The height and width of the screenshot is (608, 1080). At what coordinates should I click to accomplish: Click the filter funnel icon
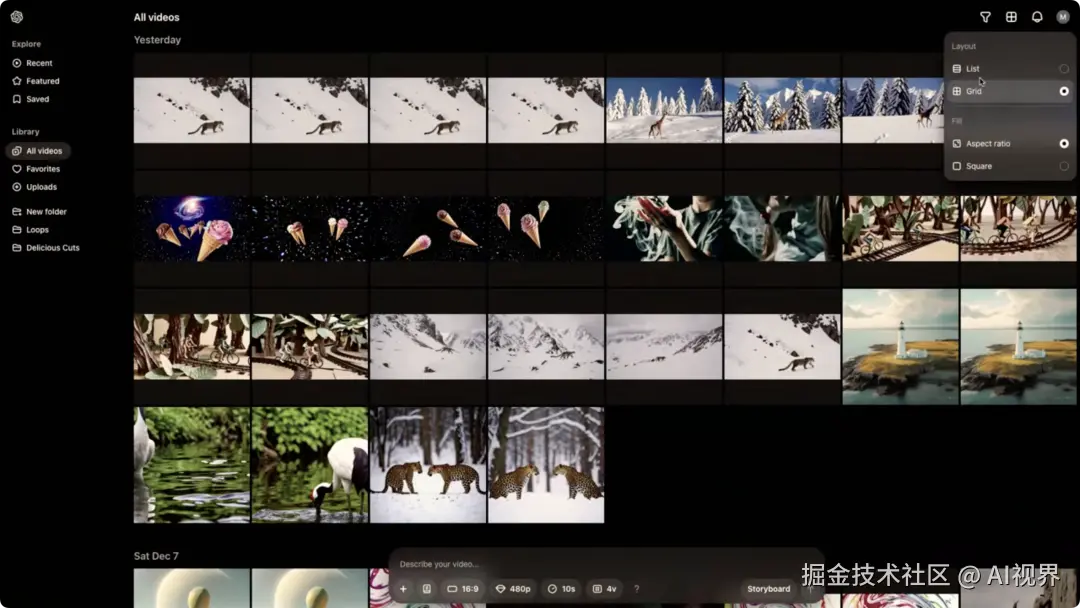[x=985, y=17]
